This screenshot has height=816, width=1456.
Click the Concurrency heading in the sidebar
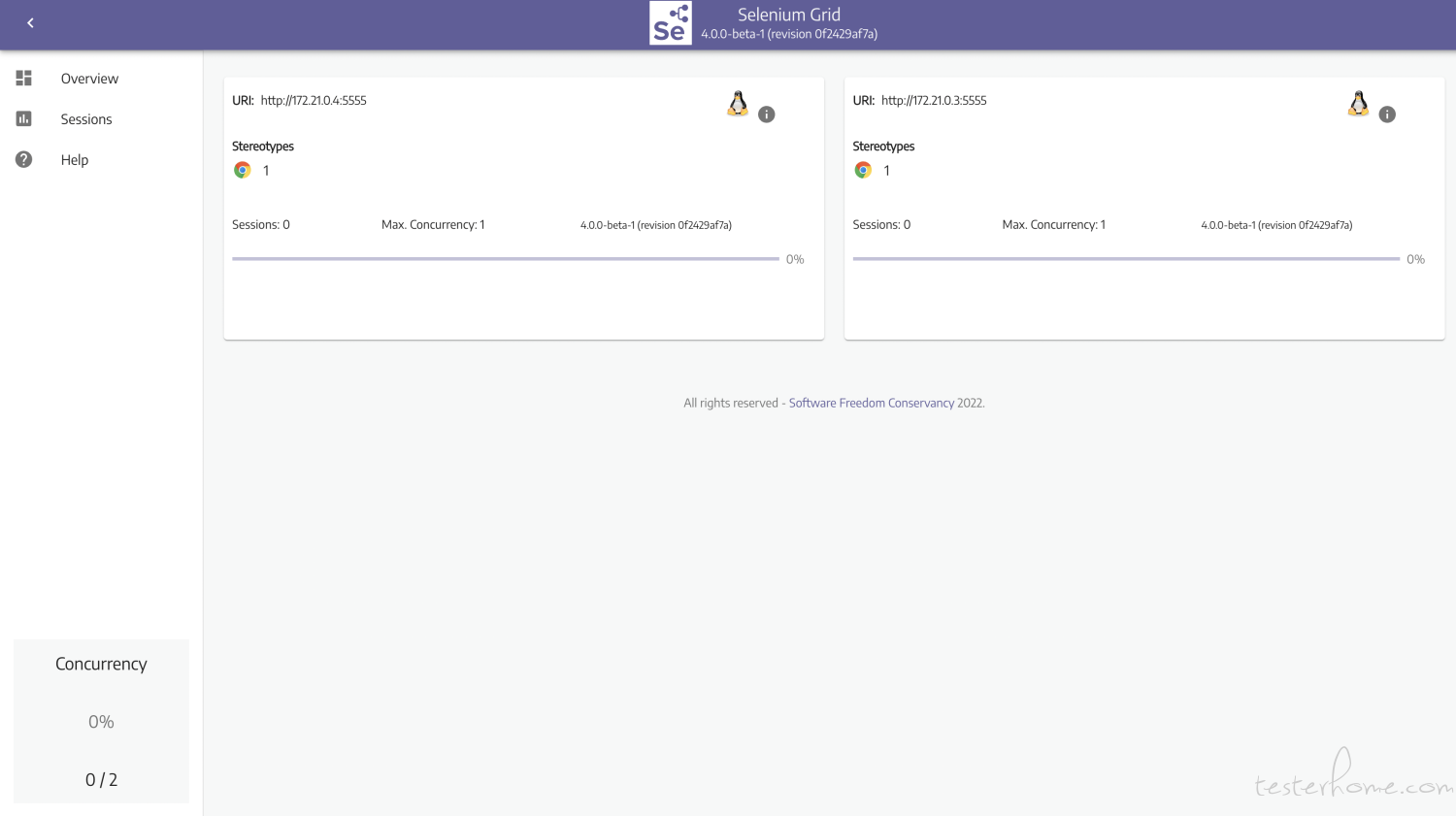tap(101, 665)
